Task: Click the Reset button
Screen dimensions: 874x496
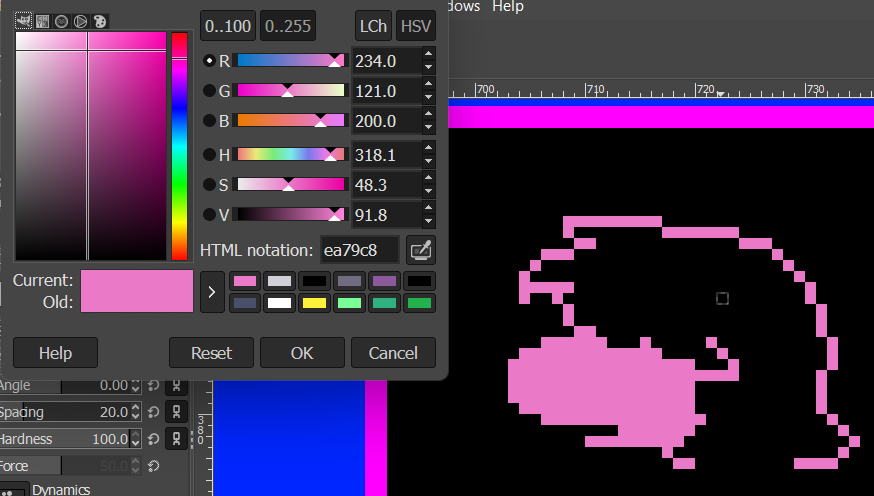Action: tap(211, 353)
